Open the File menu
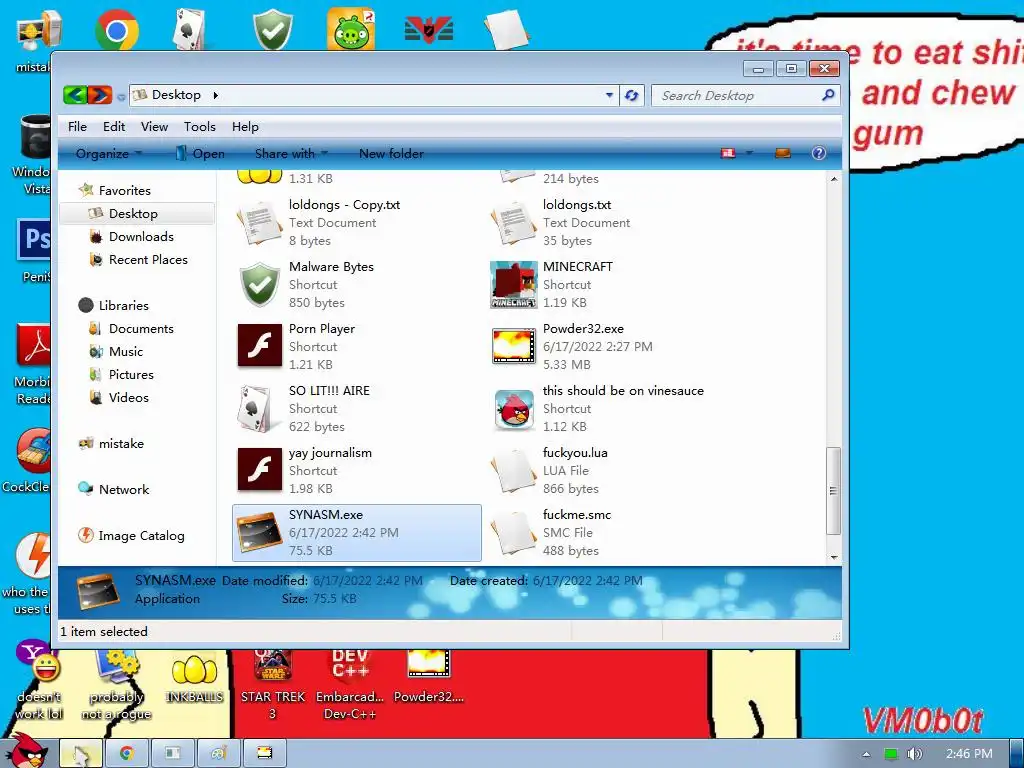The width and height of the screenshot is (1024, 768). click(77, 127)
